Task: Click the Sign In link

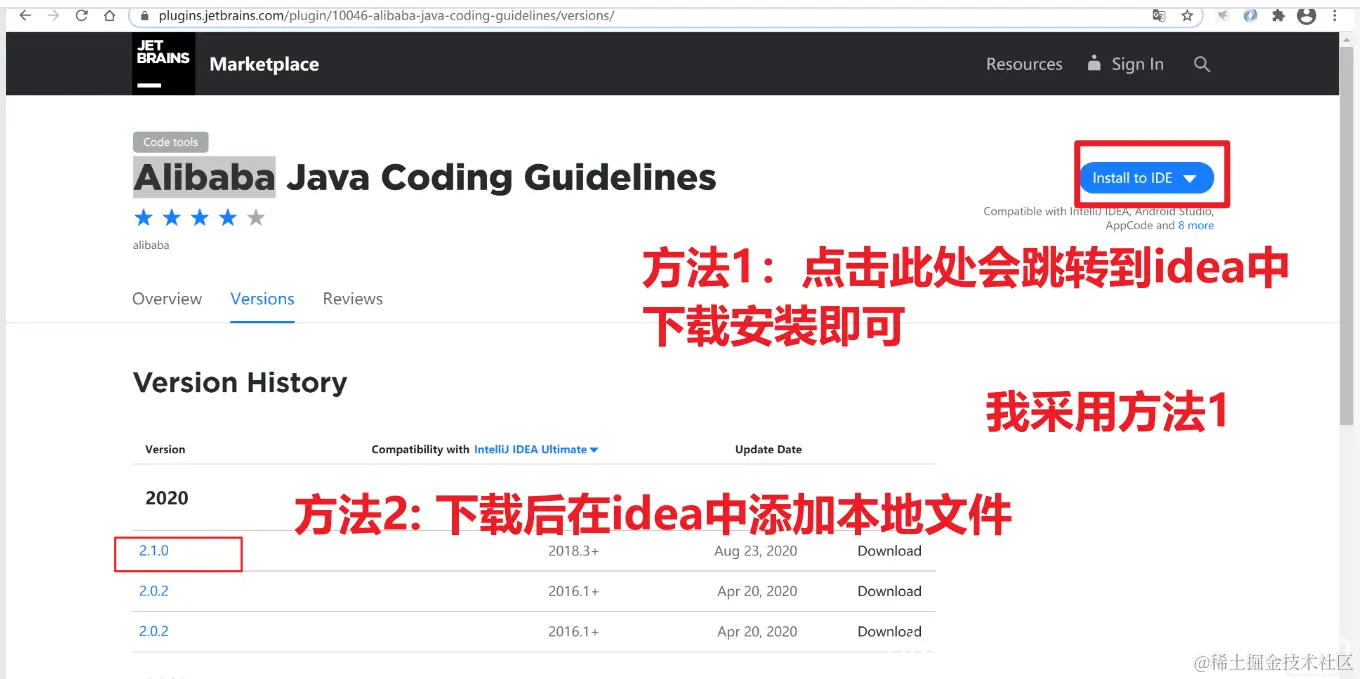Action: [1126, 64]
